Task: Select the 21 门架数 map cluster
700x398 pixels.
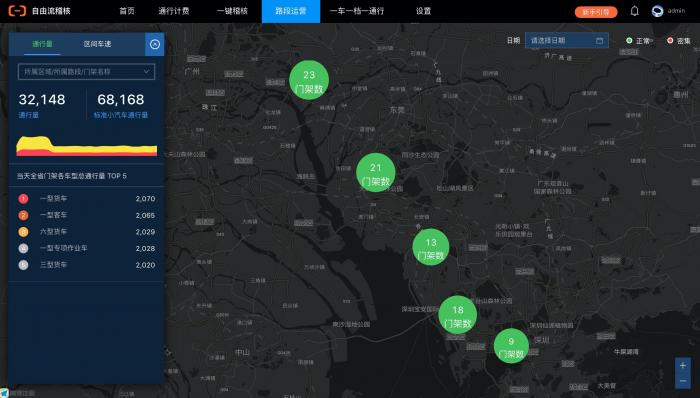Action: pos(375,173)
